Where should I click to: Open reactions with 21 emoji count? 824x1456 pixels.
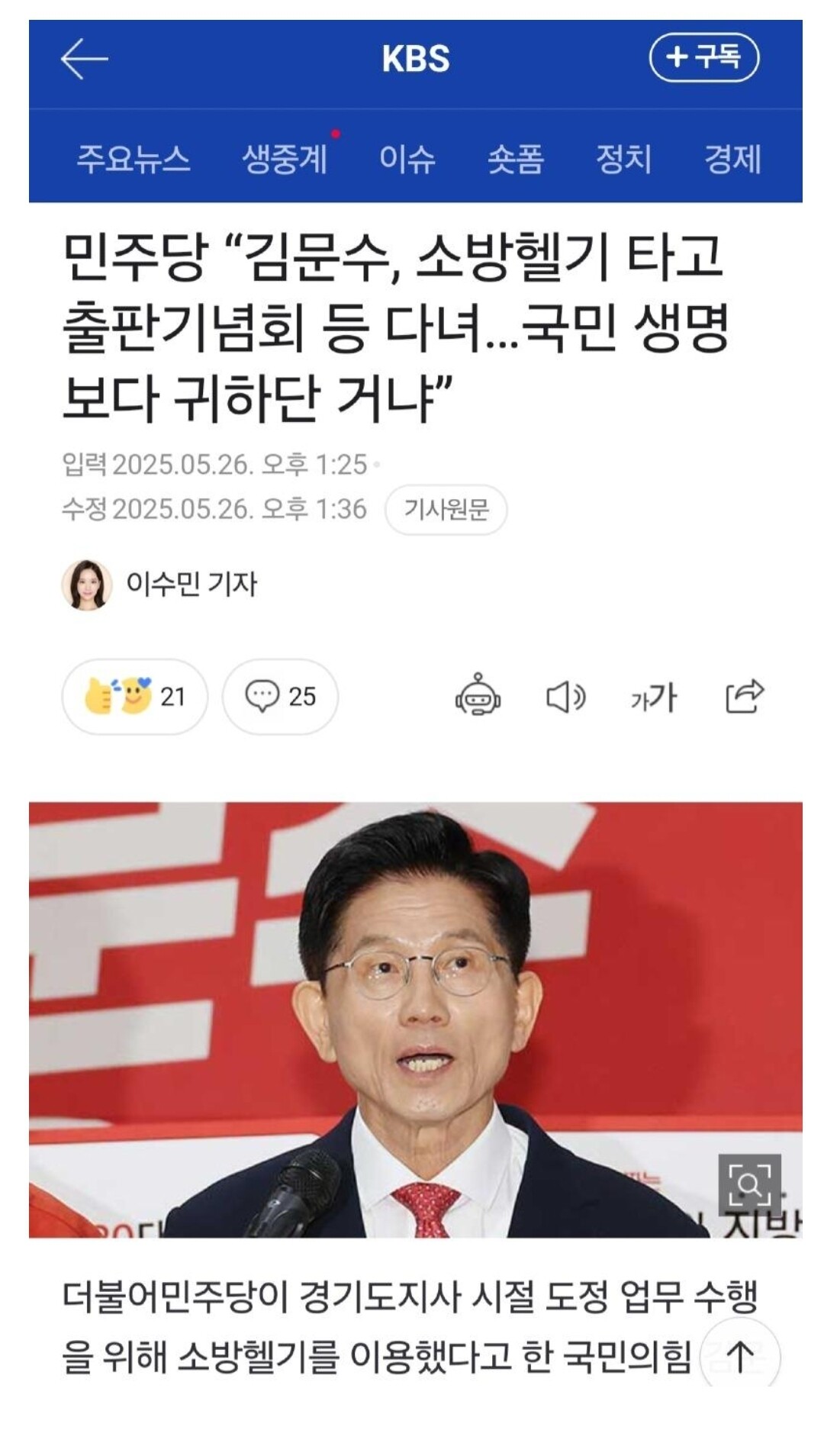(x=134, y=697)
